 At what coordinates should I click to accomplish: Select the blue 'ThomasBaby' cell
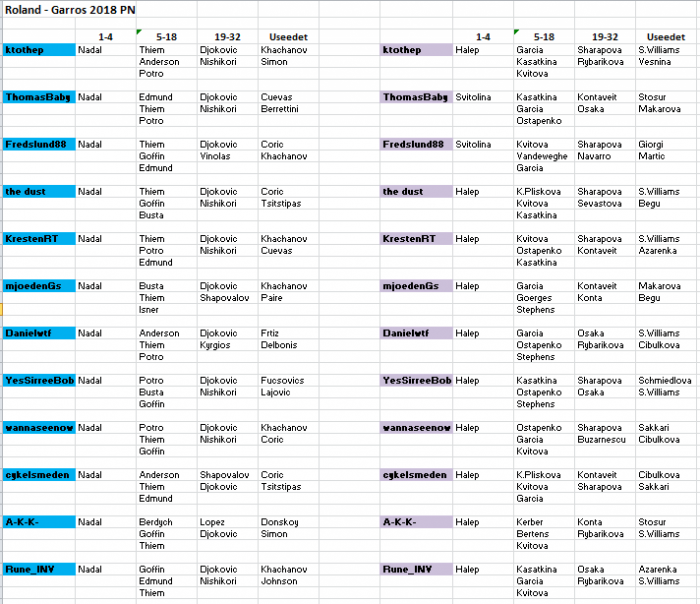39,97
